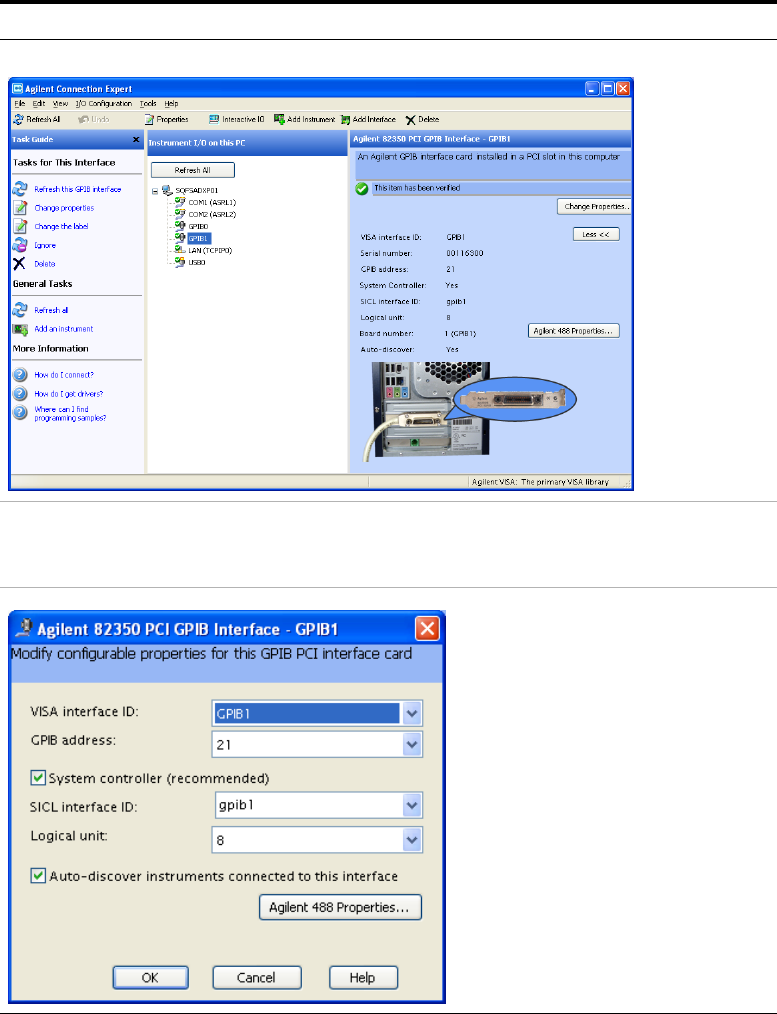Click the programming samples help icon
Viewport: 777px width, 1014px height.
[21, 413]
